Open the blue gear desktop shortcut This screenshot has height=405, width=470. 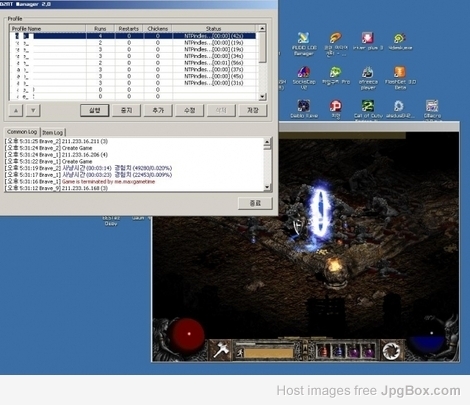point(400,109)
